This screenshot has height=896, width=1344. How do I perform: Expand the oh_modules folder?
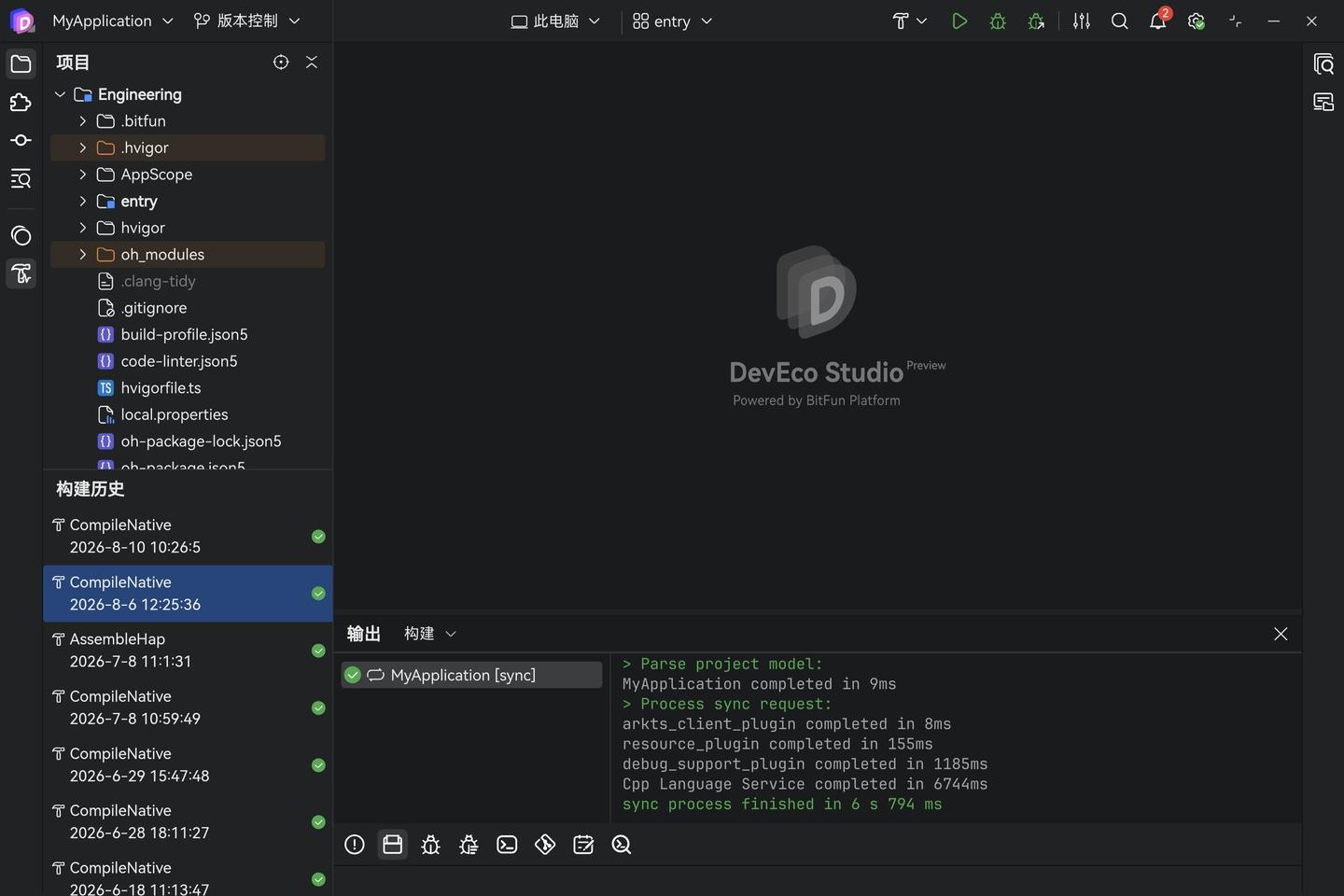(82, 255)
